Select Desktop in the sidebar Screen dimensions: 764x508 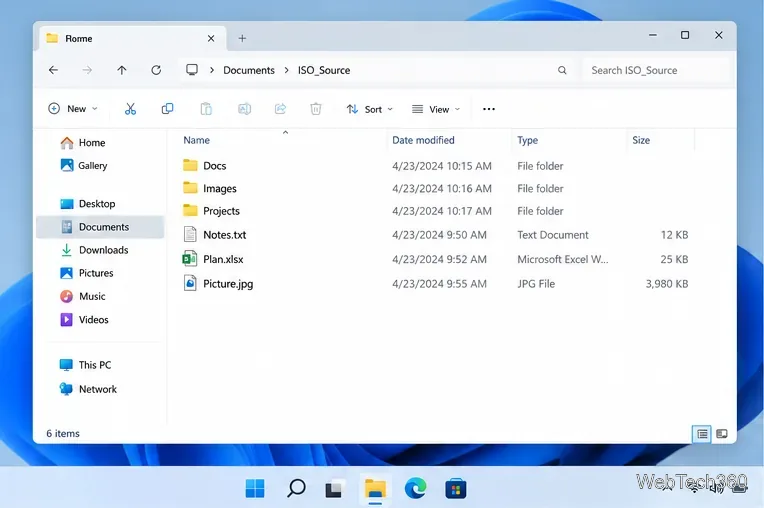tap(88, 204)
